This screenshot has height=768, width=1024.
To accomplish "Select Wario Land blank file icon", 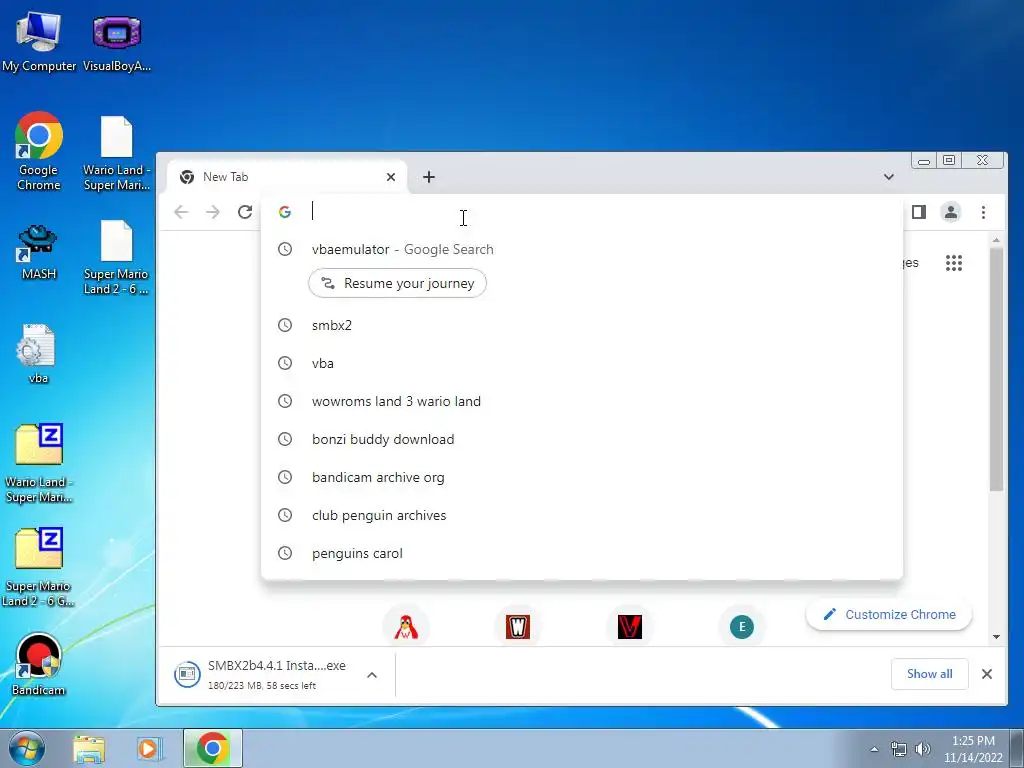I will (x=117, y=153).
